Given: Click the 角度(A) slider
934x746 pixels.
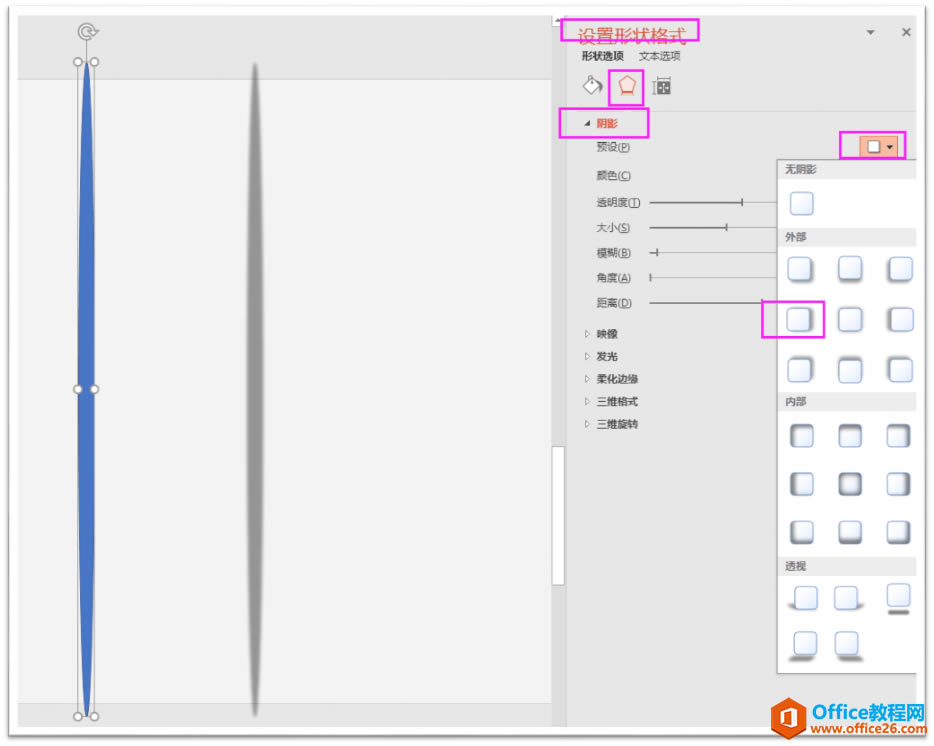Looking at the screenshot, I should [x=712, y=278].
